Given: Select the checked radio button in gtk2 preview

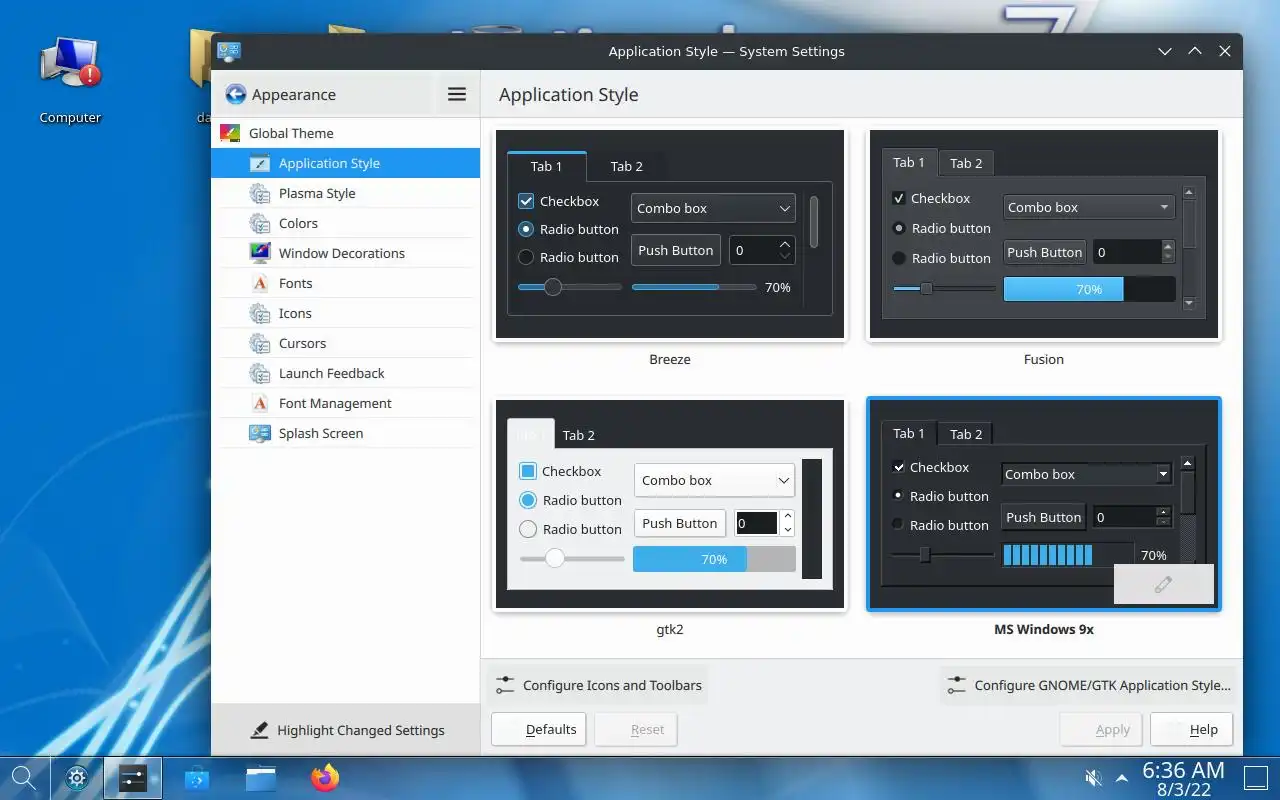Looking at the screenshot, I should pyautogui.click(x=528, y=500).
